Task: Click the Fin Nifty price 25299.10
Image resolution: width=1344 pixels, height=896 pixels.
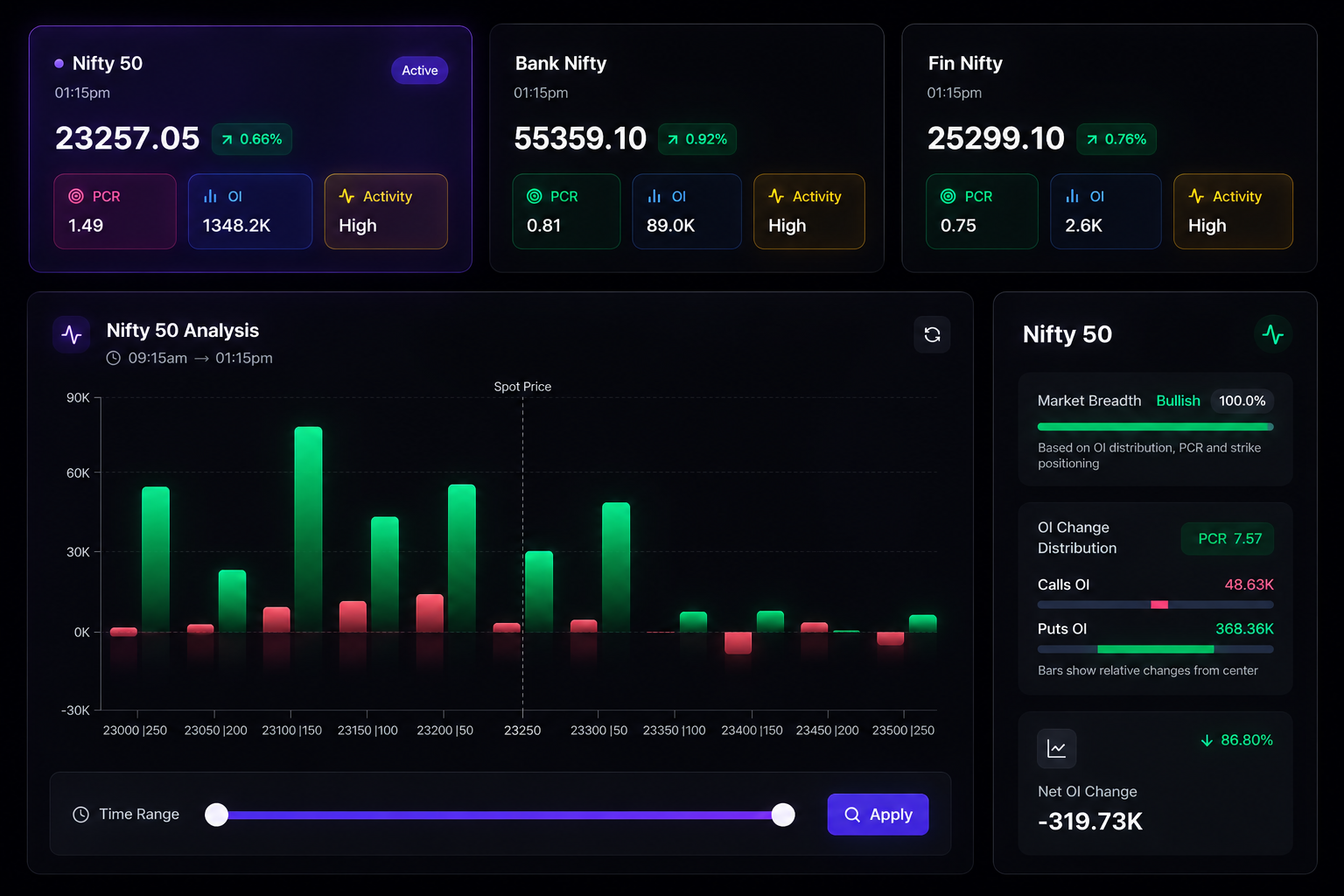Action: tap(996, 138)
